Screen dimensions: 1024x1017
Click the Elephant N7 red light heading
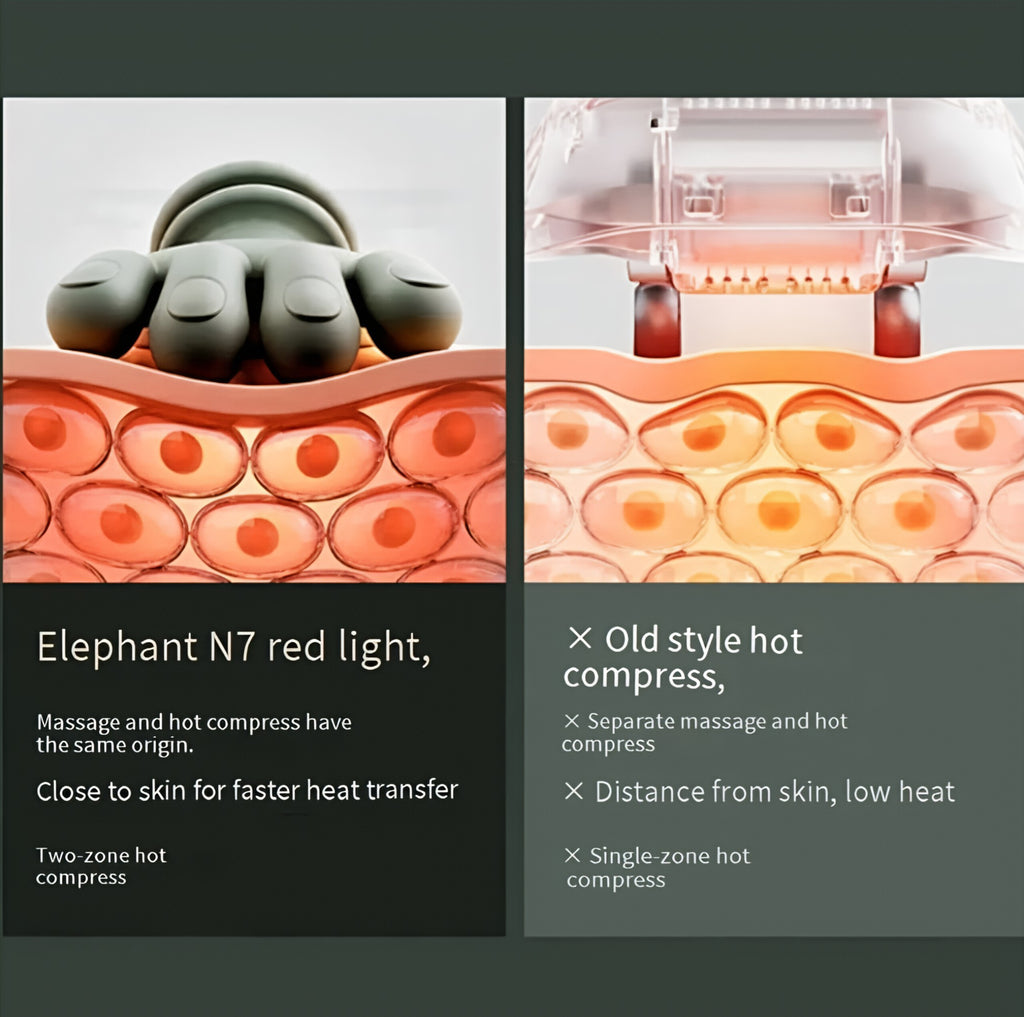(233, 647)
